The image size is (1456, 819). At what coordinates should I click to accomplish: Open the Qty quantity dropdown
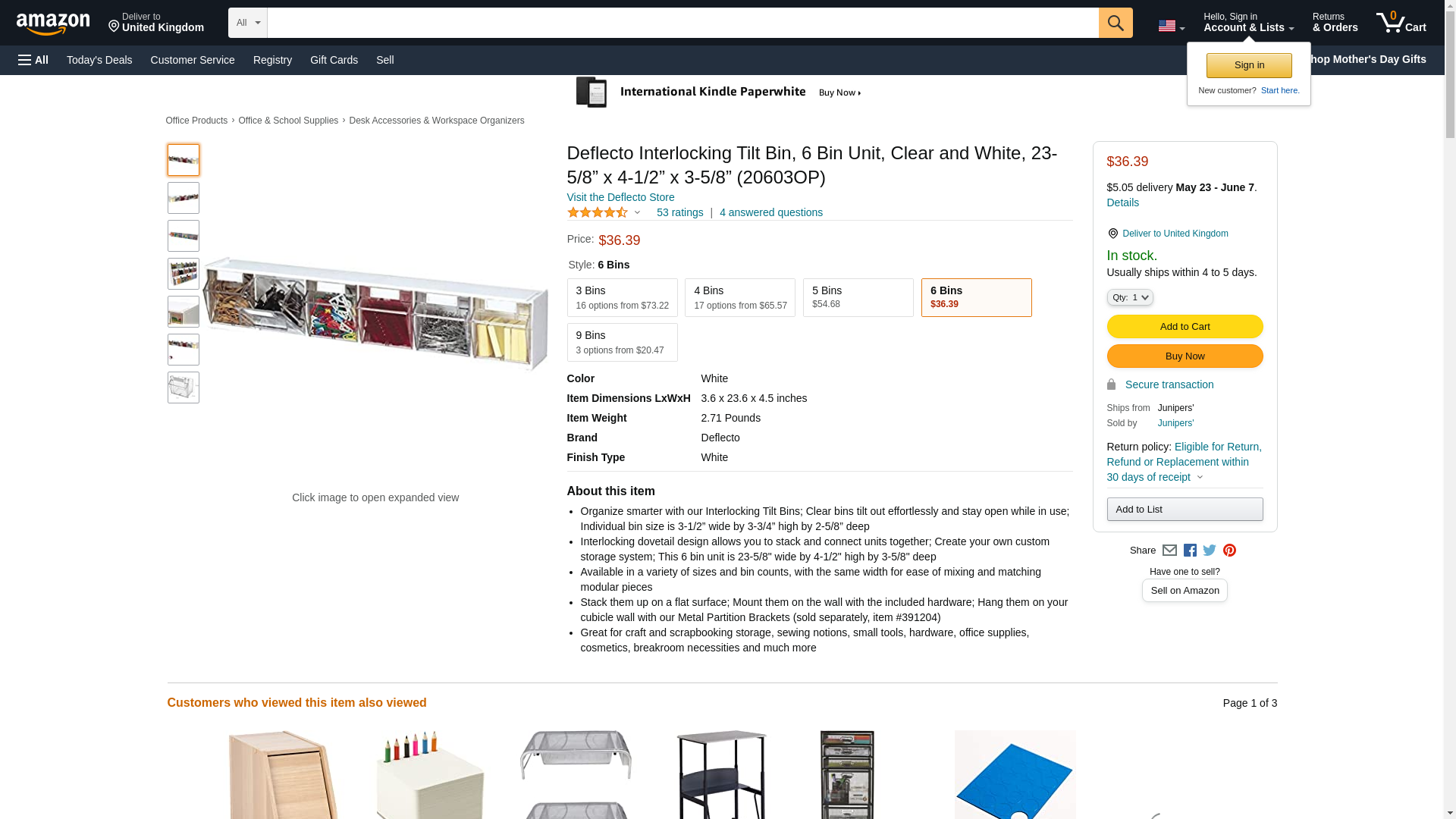(x=1130, y=297)
